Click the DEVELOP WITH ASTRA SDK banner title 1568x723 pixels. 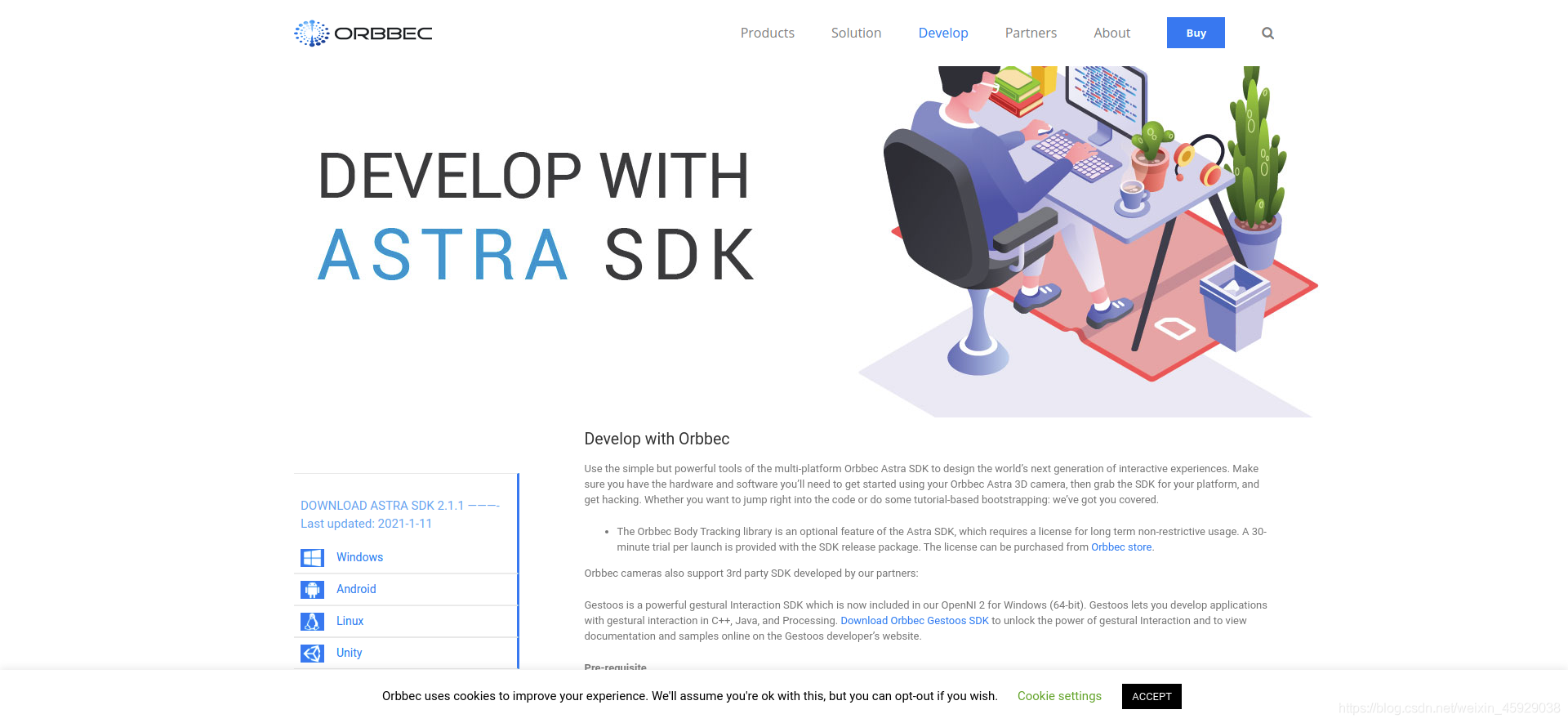coord(537,215)
